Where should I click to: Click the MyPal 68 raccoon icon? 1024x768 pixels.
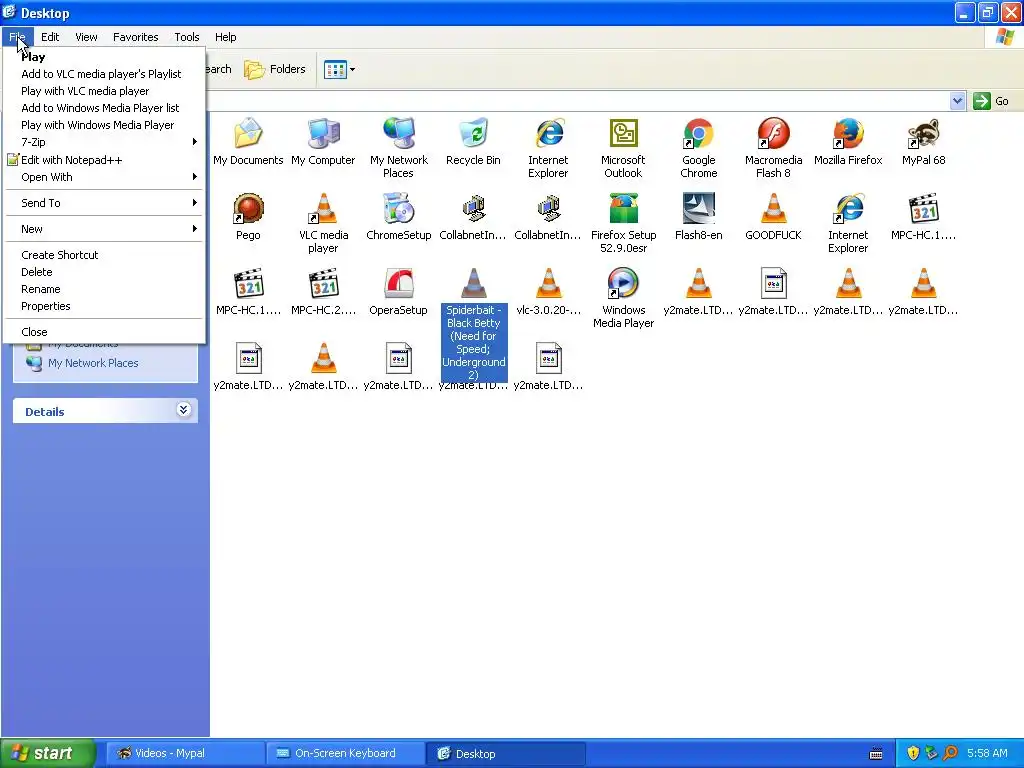(923, 142)
